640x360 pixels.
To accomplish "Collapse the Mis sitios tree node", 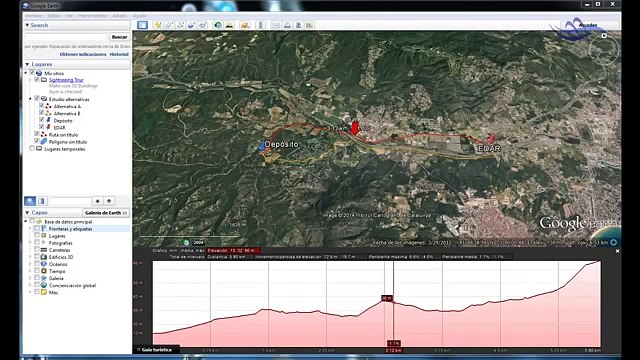I will 26,73.
